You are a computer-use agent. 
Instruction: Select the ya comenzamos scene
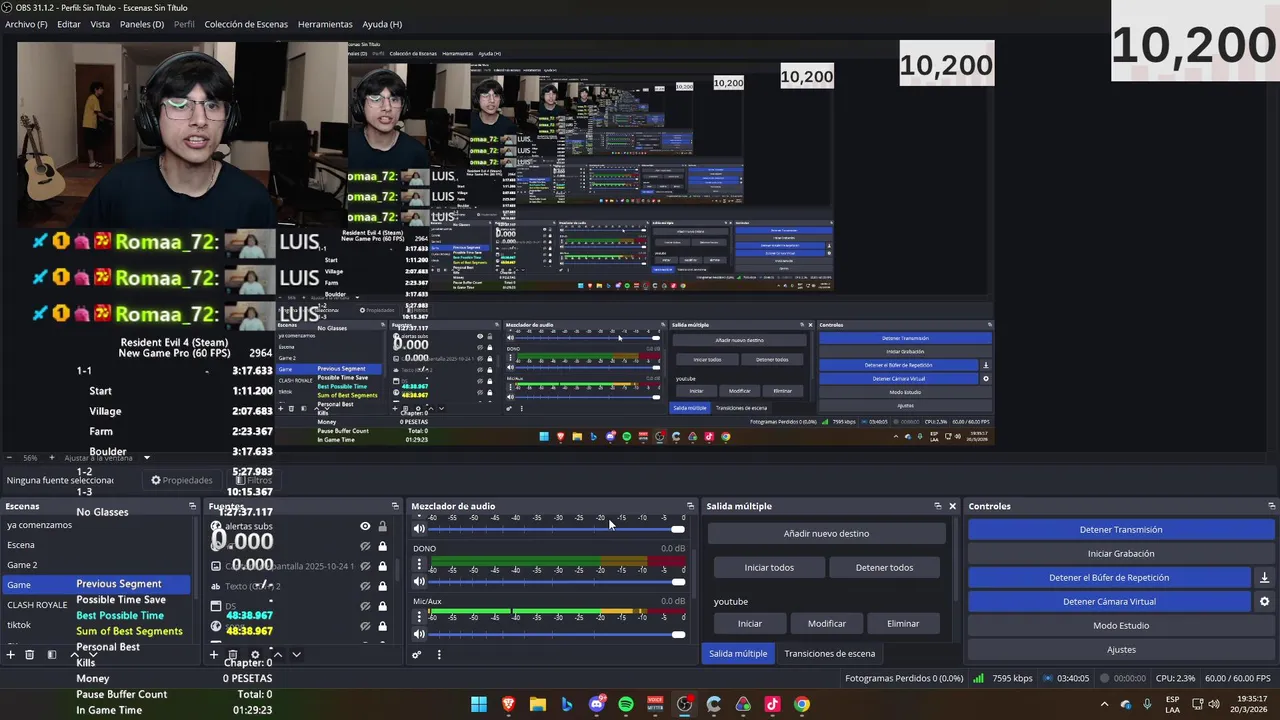[39, 525]
